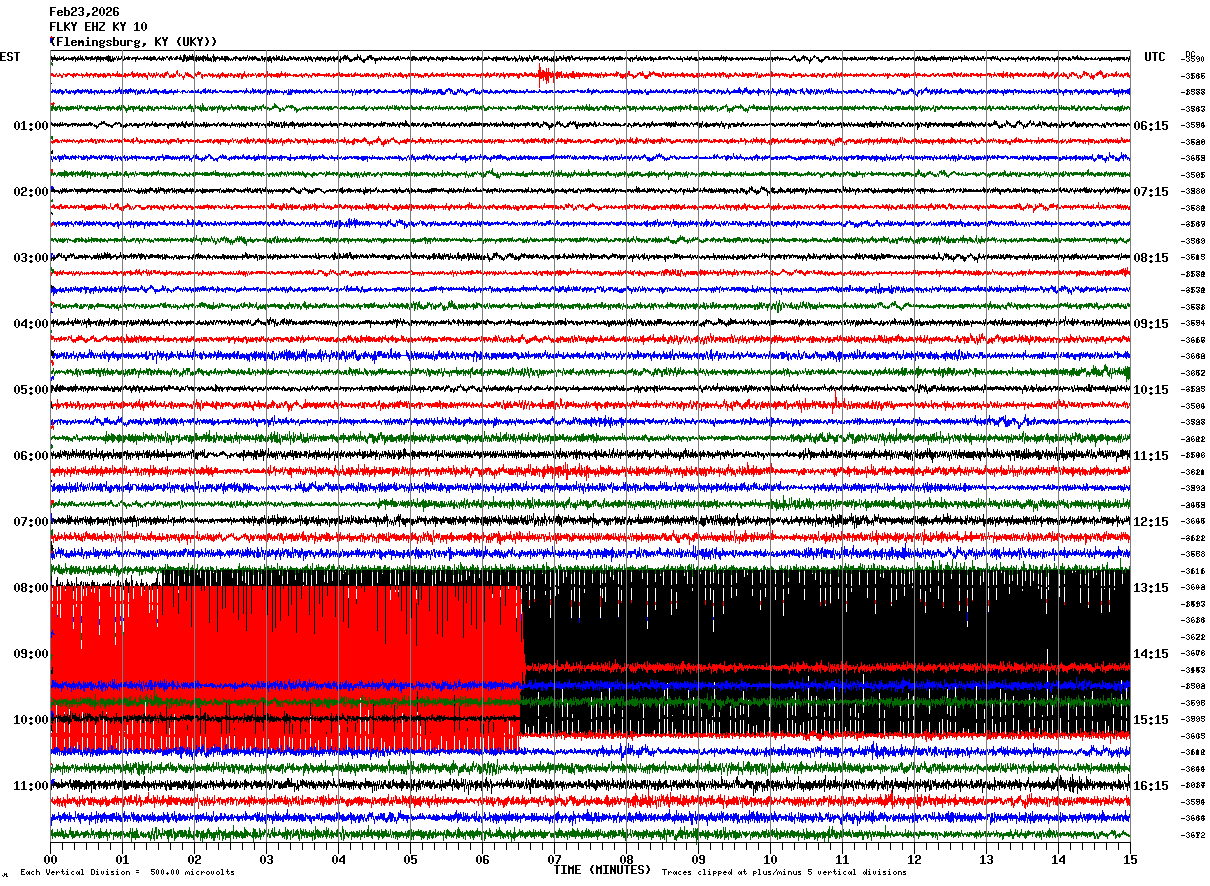Click the UTC time label '14:15'
This screenshot has width=1210, height=886.
(1151, 654)
